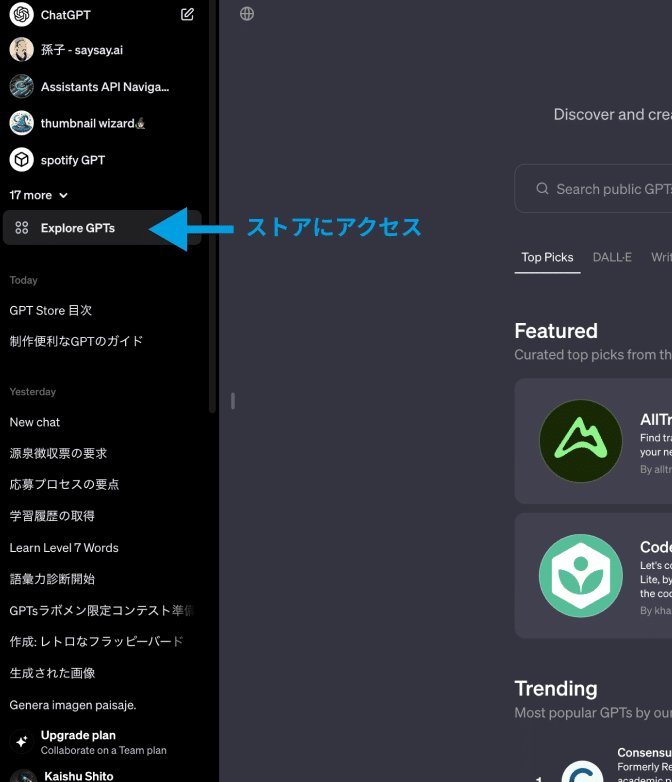
Task: Select the Top Picks tab
Action: [x=547, y=257]
